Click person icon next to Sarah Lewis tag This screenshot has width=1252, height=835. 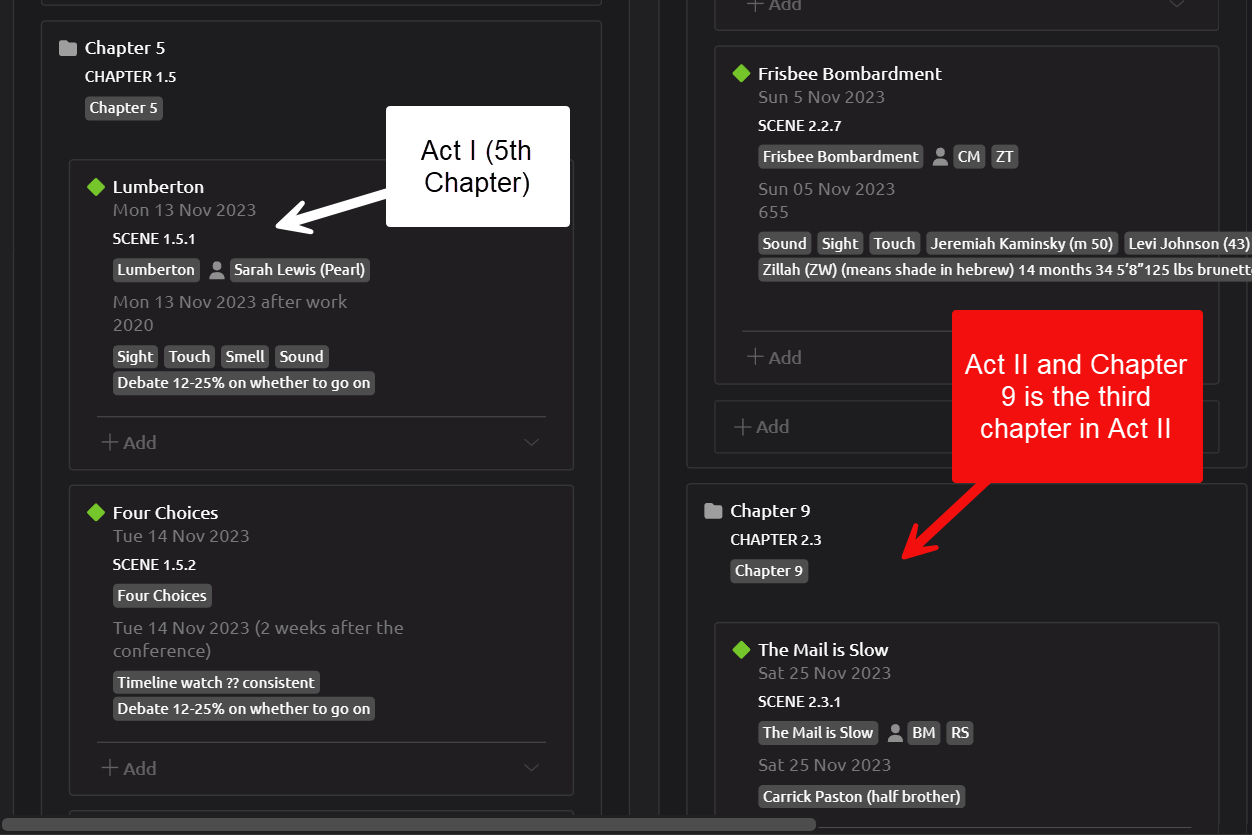click(216, 270)
